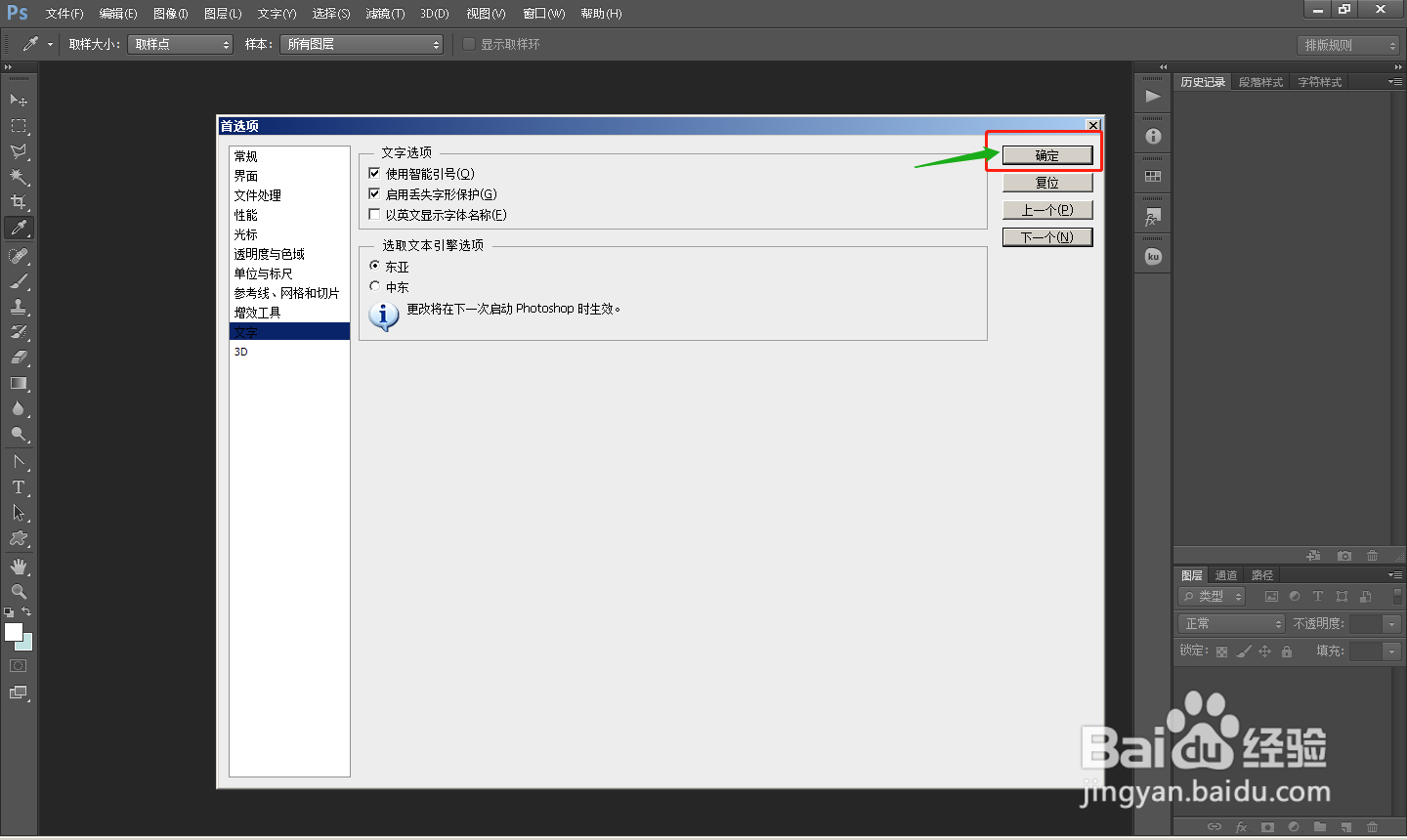The image size is (1407, 840).
Task: Select the History Brush tool
Action: click(19, 332)
